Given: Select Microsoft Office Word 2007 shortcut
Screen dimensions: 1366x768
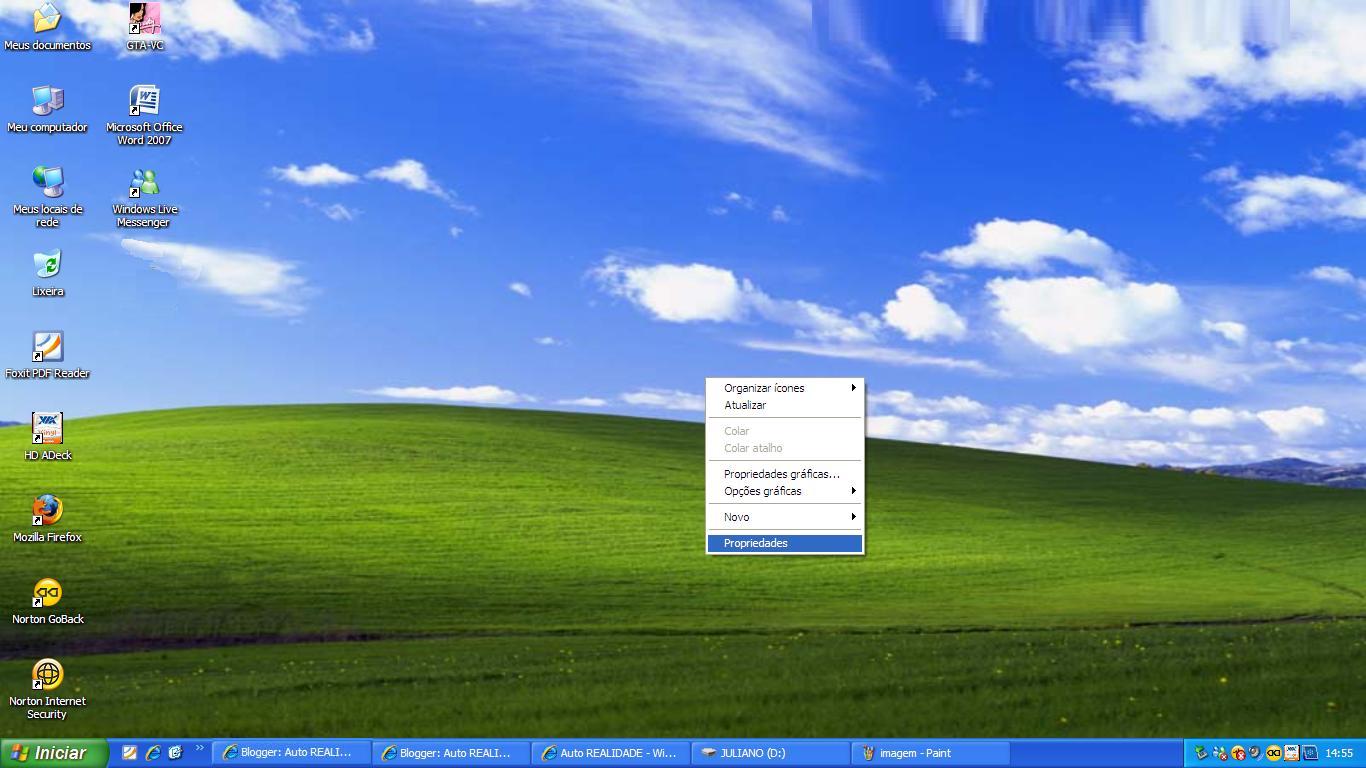Looking at the screenshot, I should pyautogui.click(x=145, y=115).
